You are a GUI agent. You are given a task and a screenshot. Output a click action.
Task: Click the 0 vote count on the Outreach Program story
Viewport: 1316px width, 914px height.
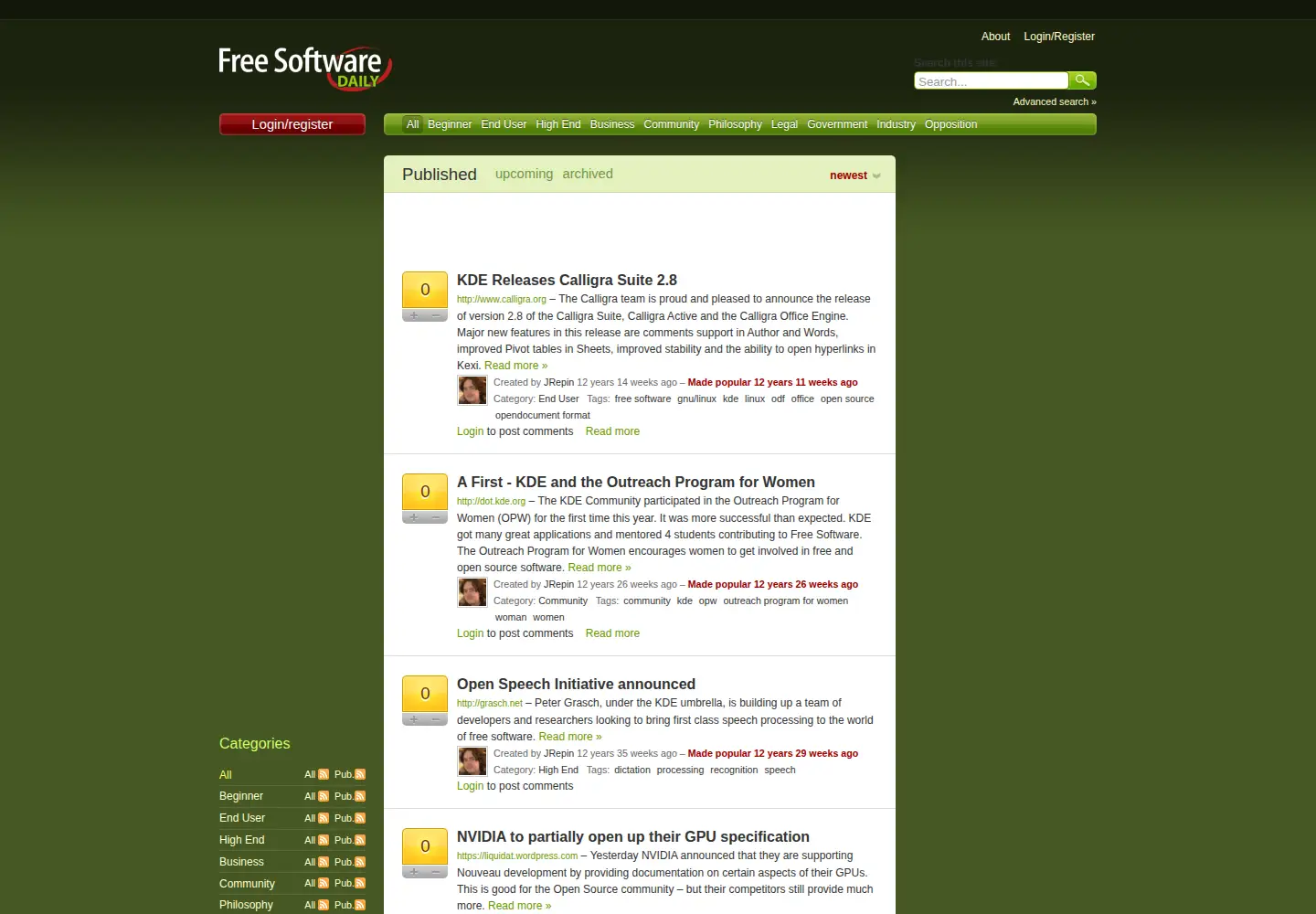click(x=425, y=492)
